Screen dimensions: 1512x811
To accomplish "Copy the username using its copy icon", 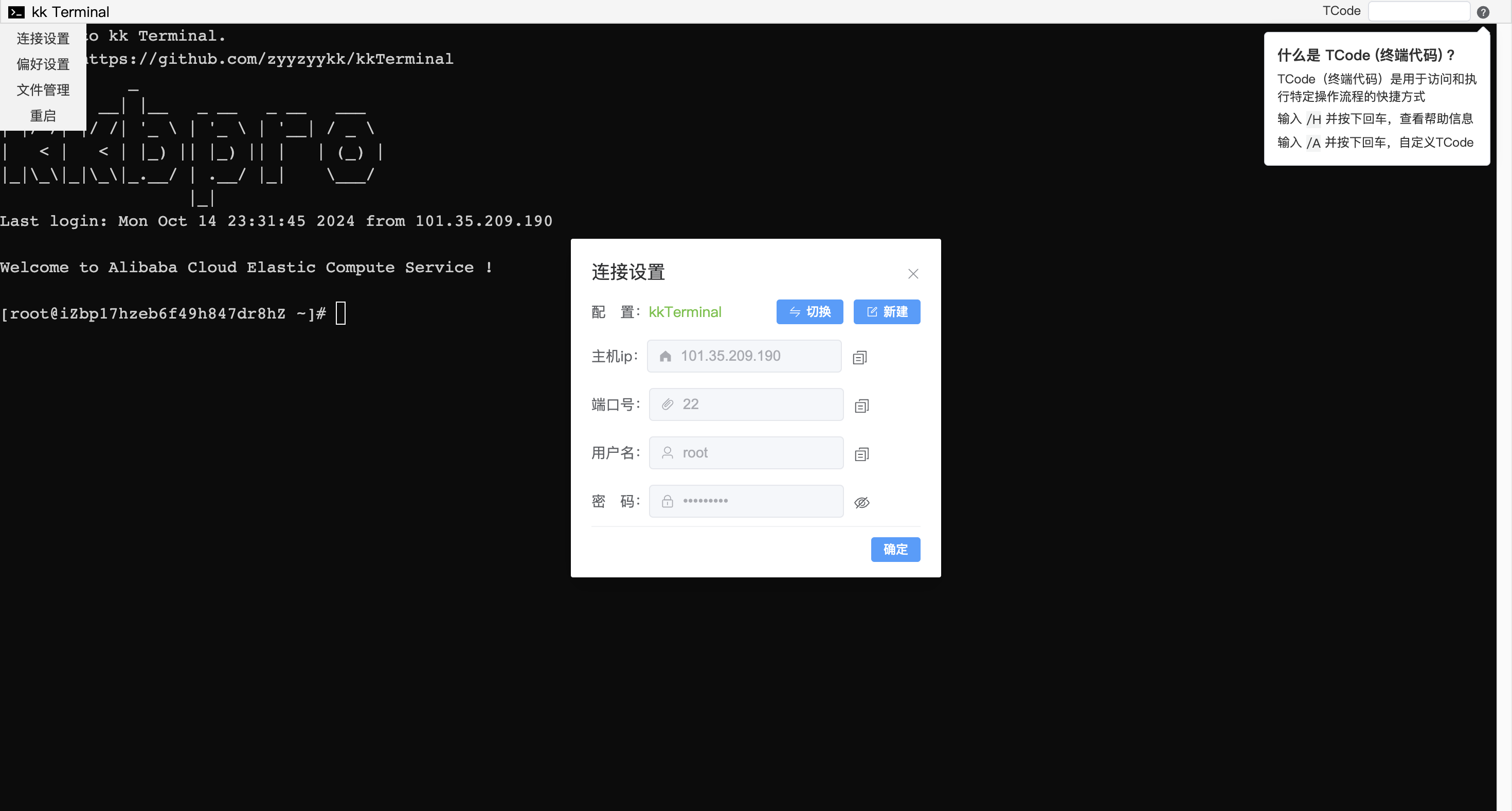I will [x=861, y=453].
